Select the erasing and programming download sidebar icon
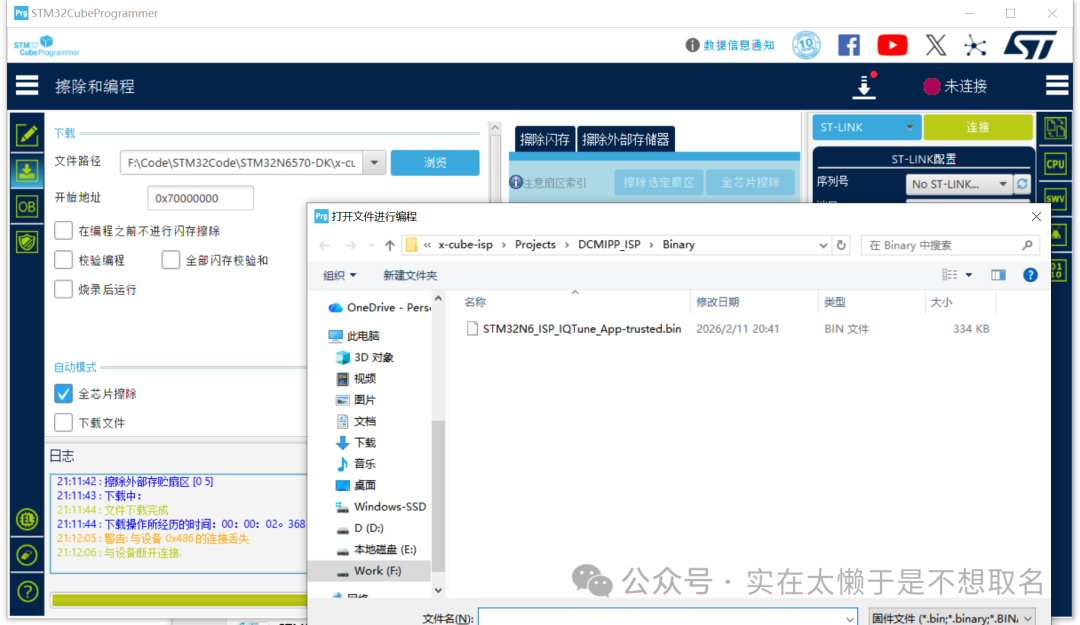This screenshot has width=1080, height=625. [x=27, y=170]
